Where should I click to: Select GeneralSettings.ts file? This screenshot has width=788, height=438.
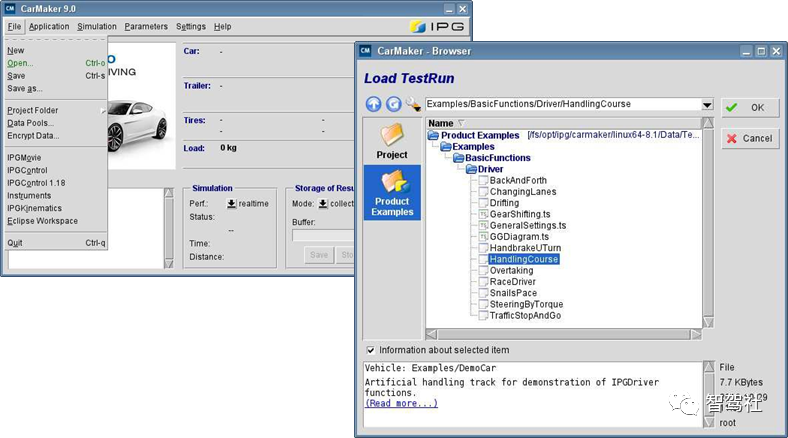click(528, 226)
